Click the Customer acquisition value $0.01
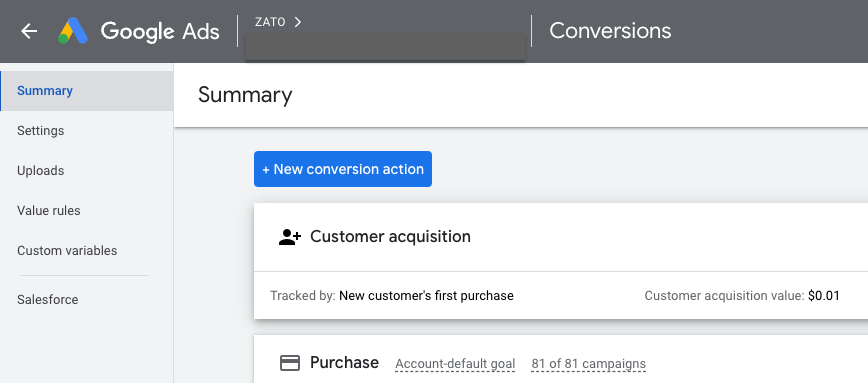The width and height of the screenshot is (868, 383). point(824,296)
